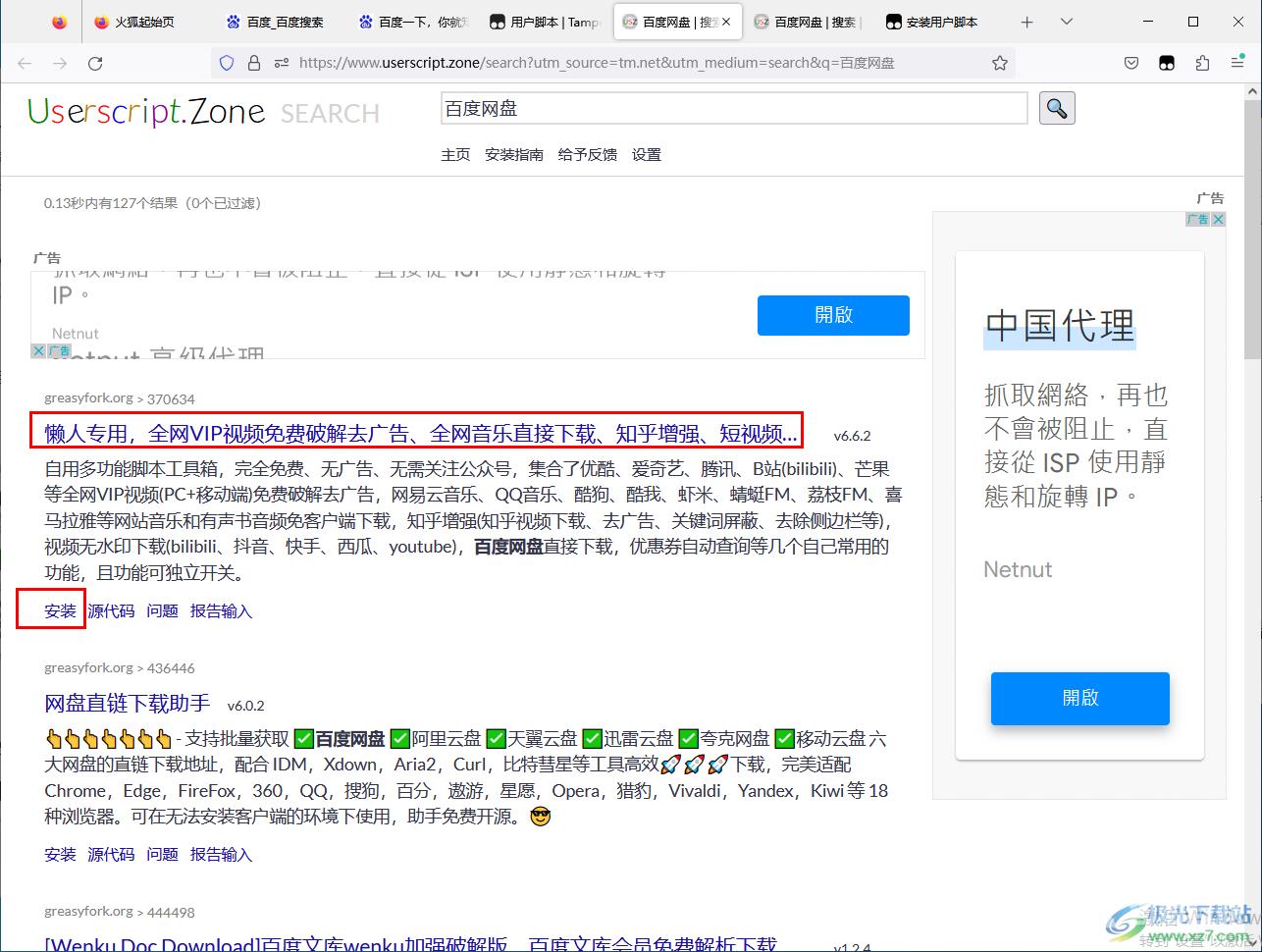The width and height of the screenshot is (1262, 952).
Task: Reload the current page
Action: 95,63
